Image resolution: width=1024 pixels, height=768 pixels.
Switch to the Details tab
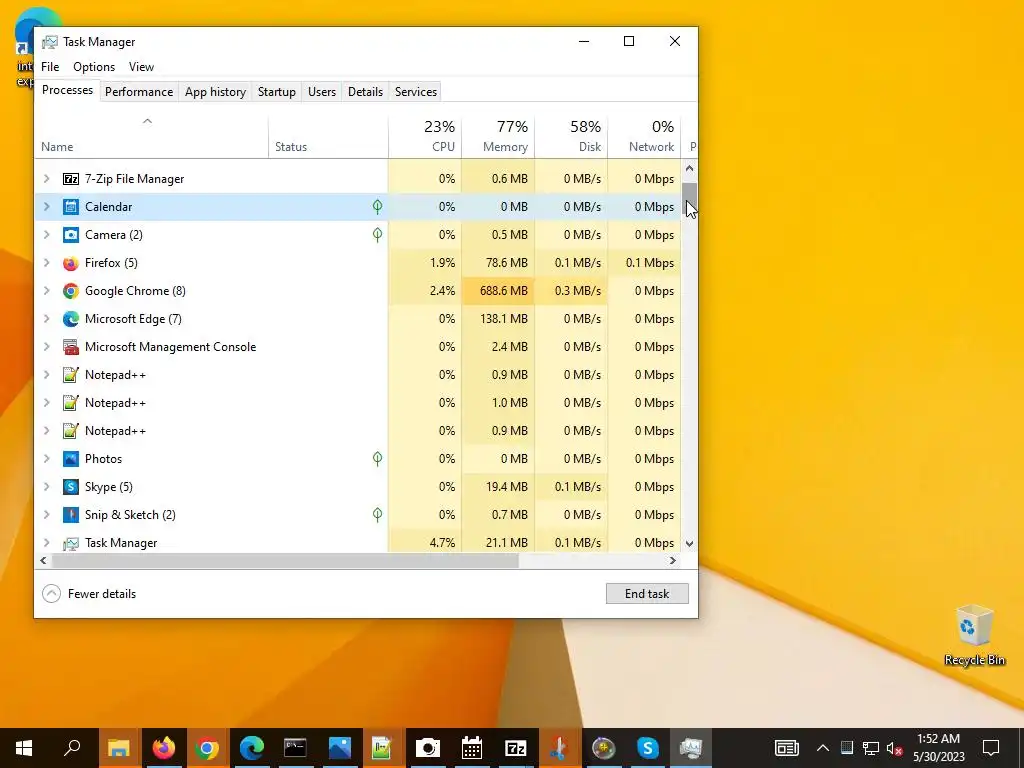[x=365, y=92]
